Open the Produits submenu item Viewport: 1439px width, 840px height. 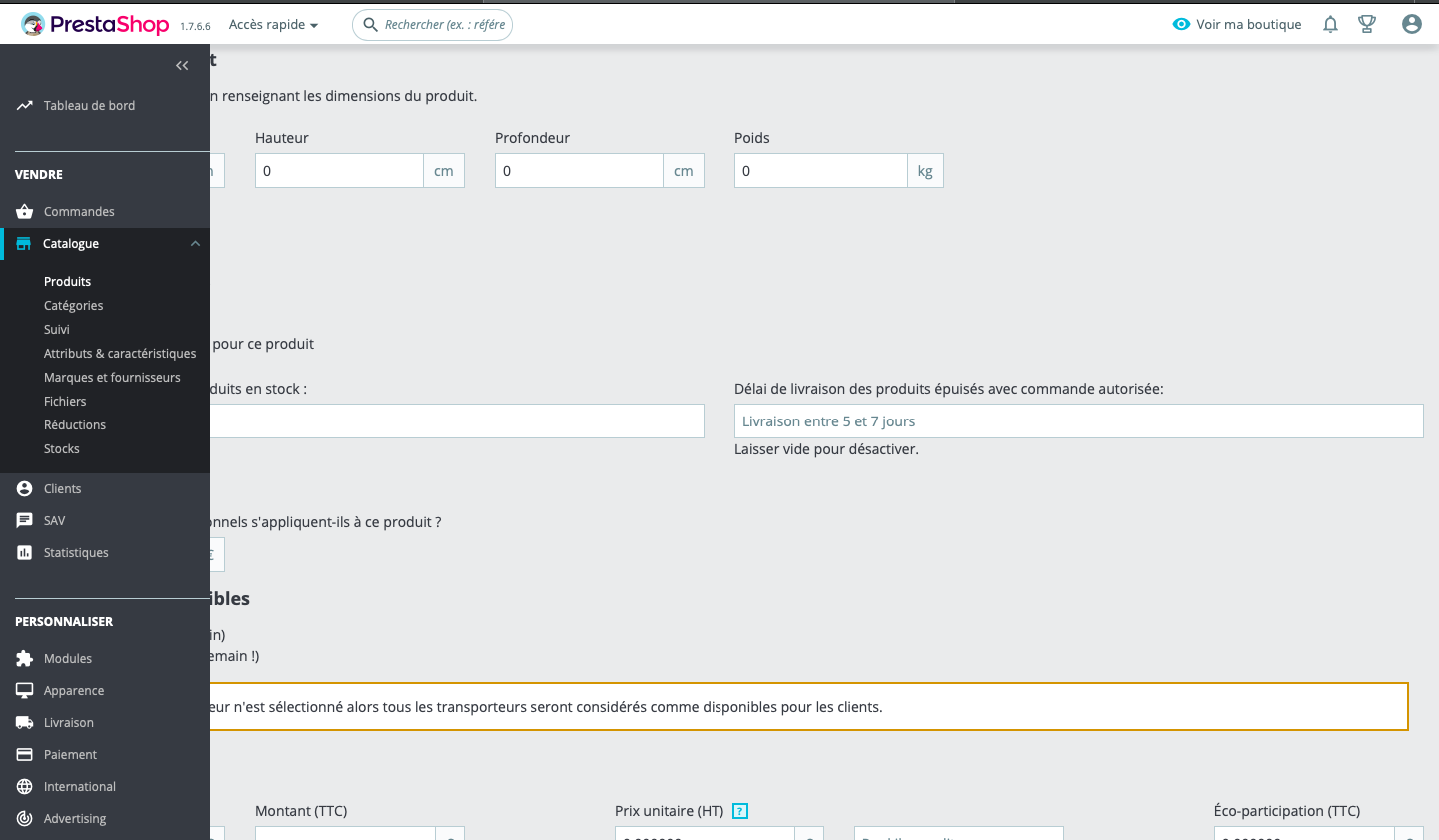click(x=67, y=281)
